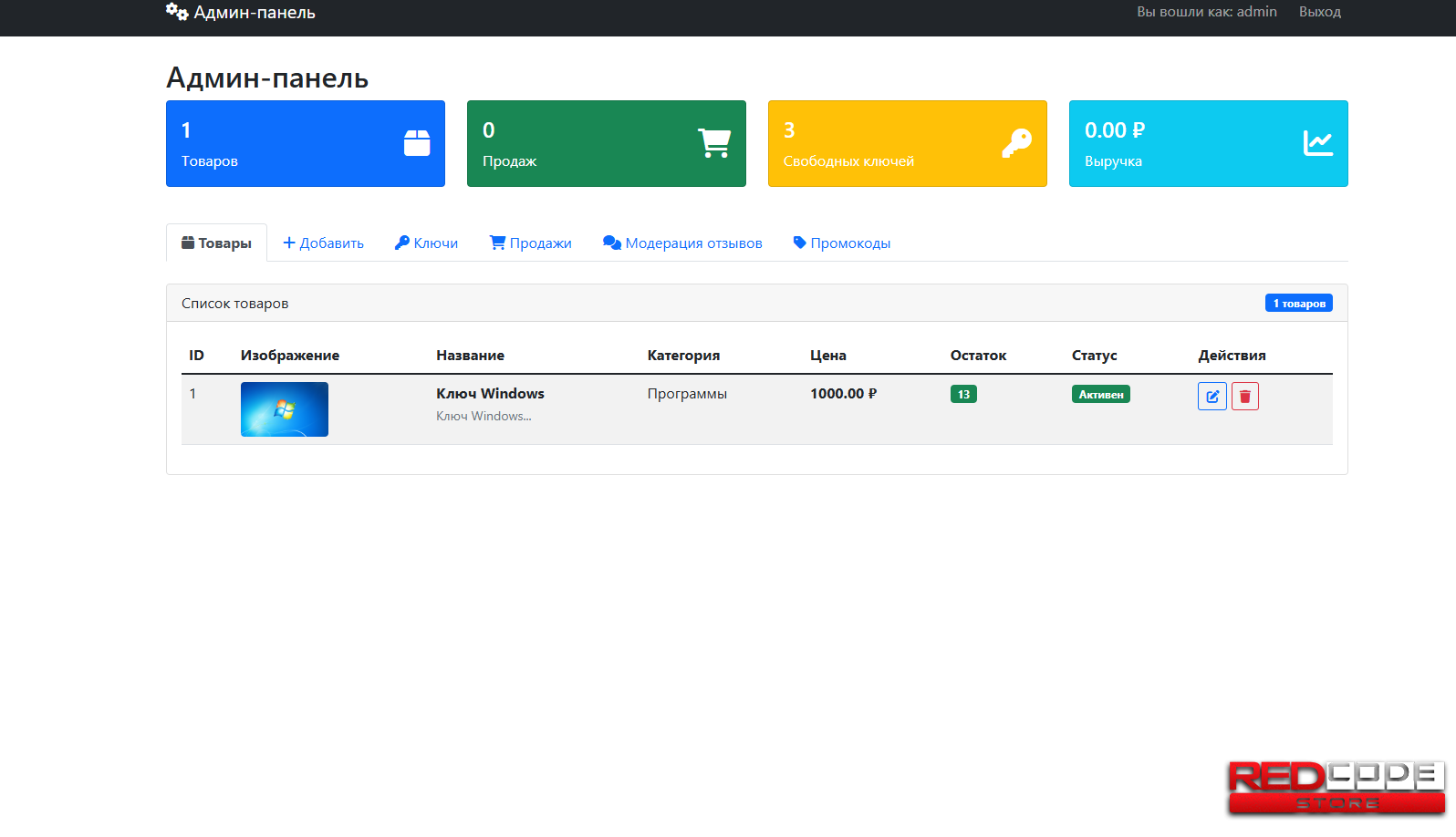1456x837 pixels.
Task: Click the box icon on Товаров card
Action: [417, 143]
